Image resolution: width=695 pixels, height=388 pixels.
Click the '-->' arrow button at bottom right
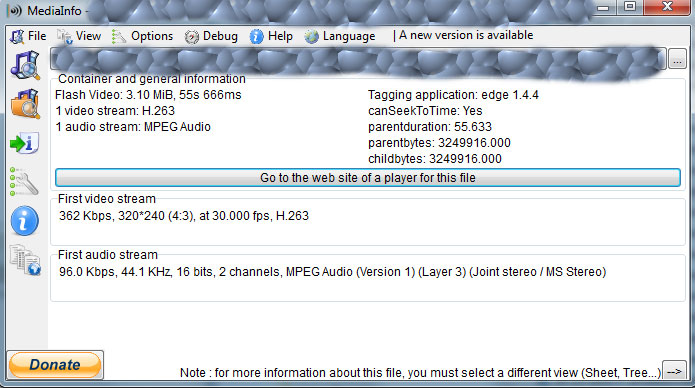(x=674, y=371)
